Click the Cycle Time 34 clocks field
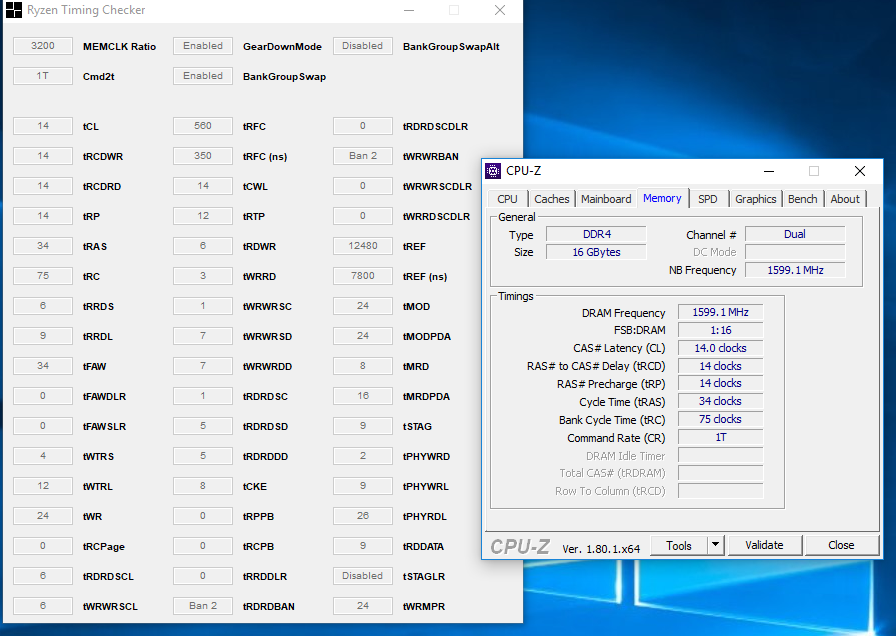Viewport: 896px width, 636px height. [x=720, y=401]
